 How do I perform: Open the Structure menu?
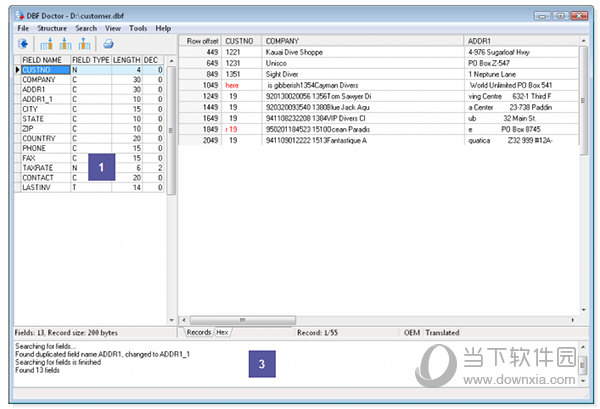point(52,28)
